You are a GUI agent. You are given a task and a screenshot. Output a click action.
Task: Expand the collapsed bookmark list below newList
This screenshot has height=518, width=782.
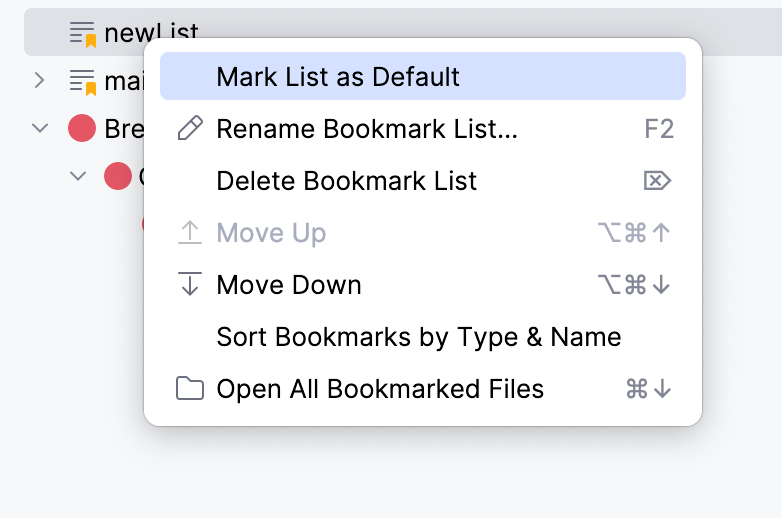coord(40,80)
